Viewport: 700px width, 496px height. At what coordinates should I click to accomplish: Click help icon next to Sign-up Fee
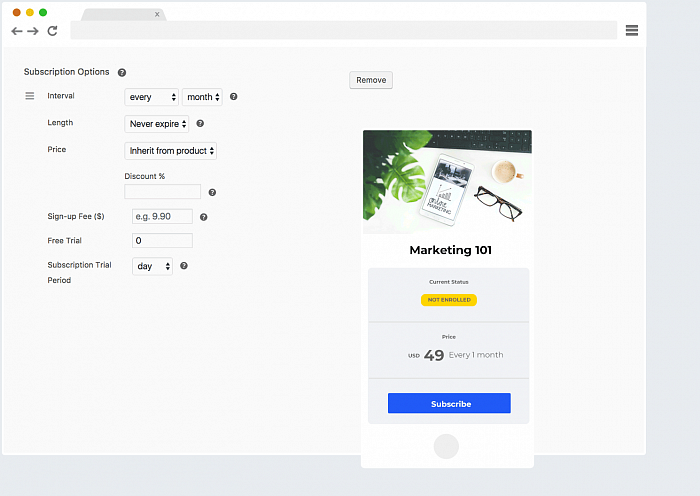204,217
